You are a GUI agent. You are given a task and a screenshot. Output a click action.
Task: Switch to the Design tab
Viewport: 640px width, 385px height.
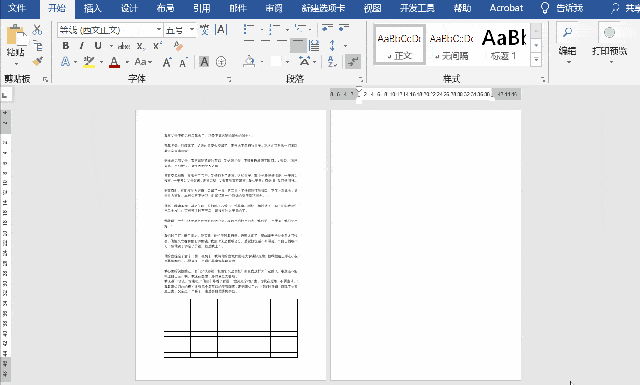coord(129,8)
